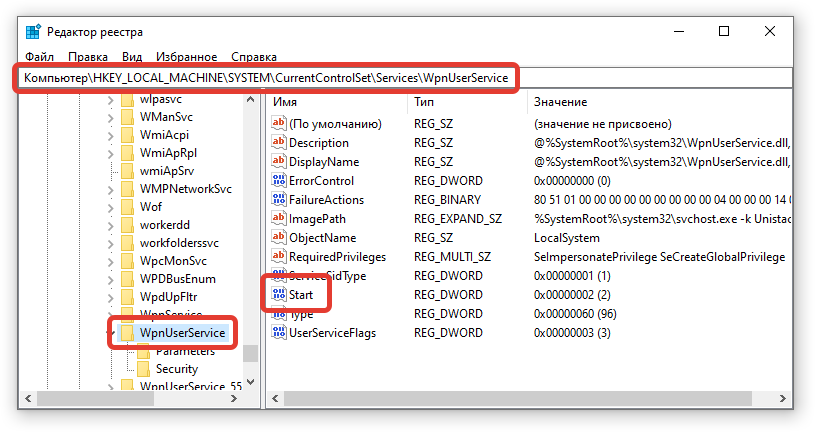Open the Файл menu
The width and height of the screenshot is (815, 432).
pyautogui.click(x=40, y=57)
